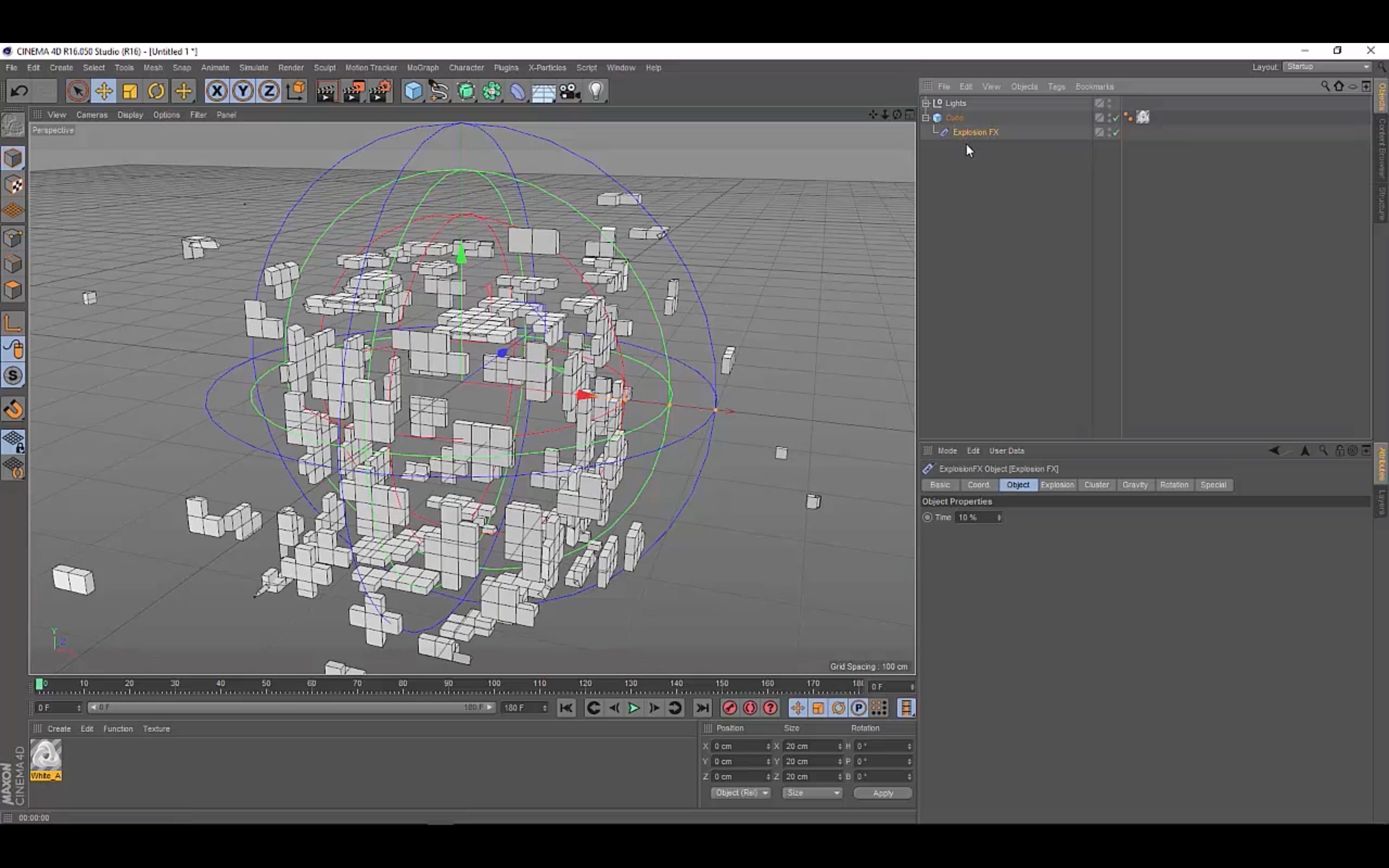Expand the Lights object group
This screenshot has width=1389, height=868.
(x=926, y=103)
